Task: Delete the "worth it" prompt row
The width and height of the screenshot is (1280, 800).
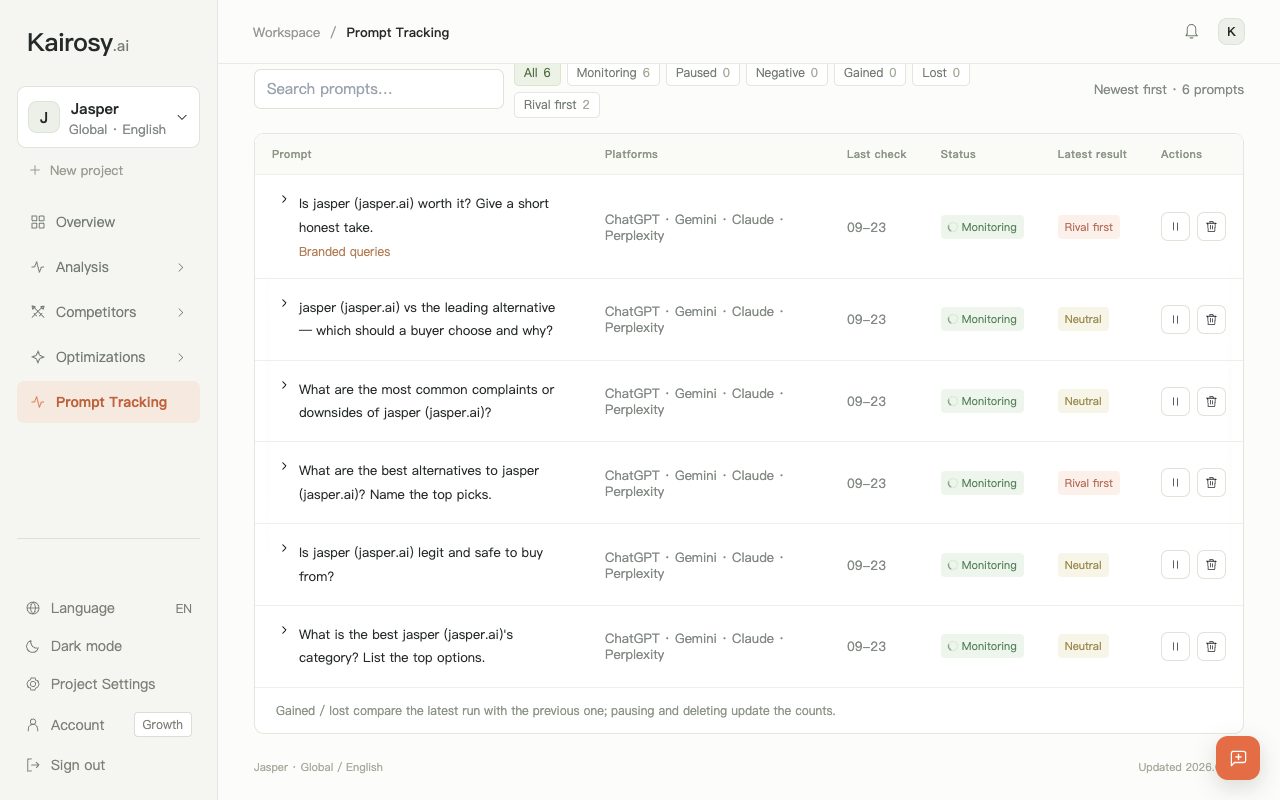Action: click(1211, 227)
